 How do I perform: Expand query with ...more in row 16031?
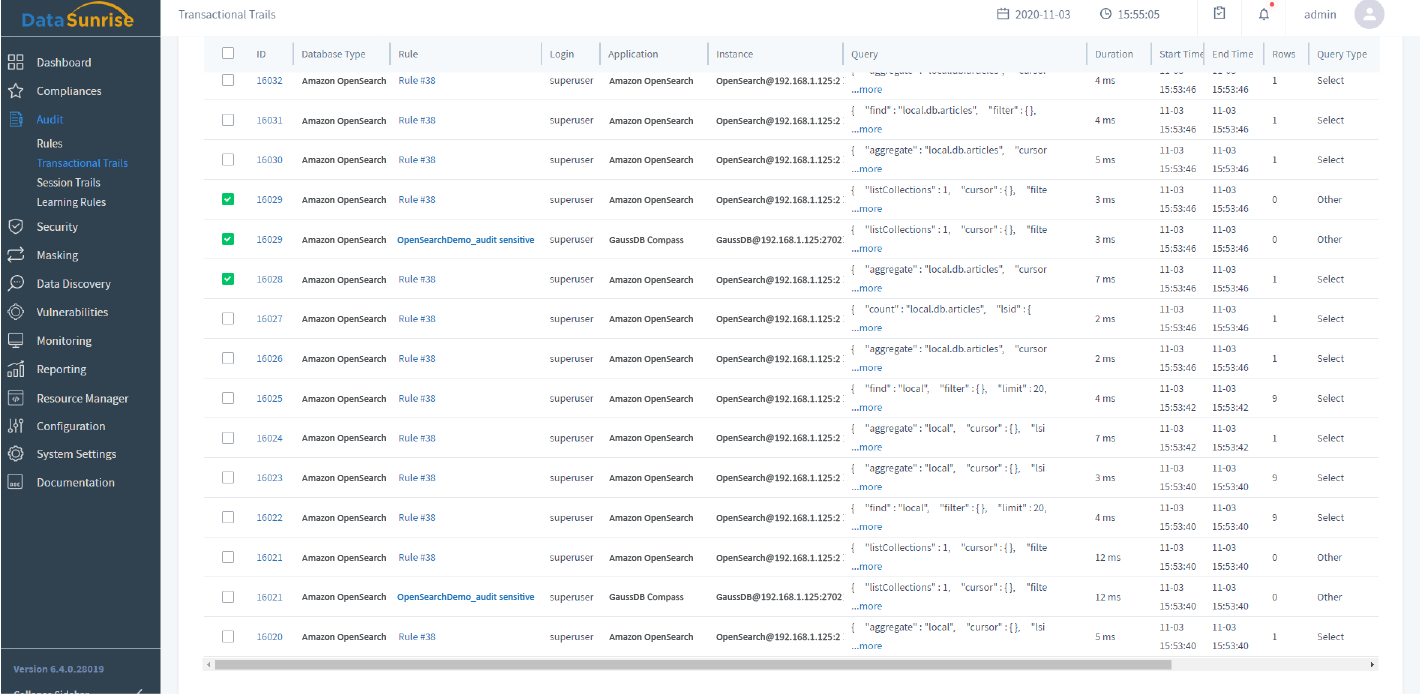(866, 129)
